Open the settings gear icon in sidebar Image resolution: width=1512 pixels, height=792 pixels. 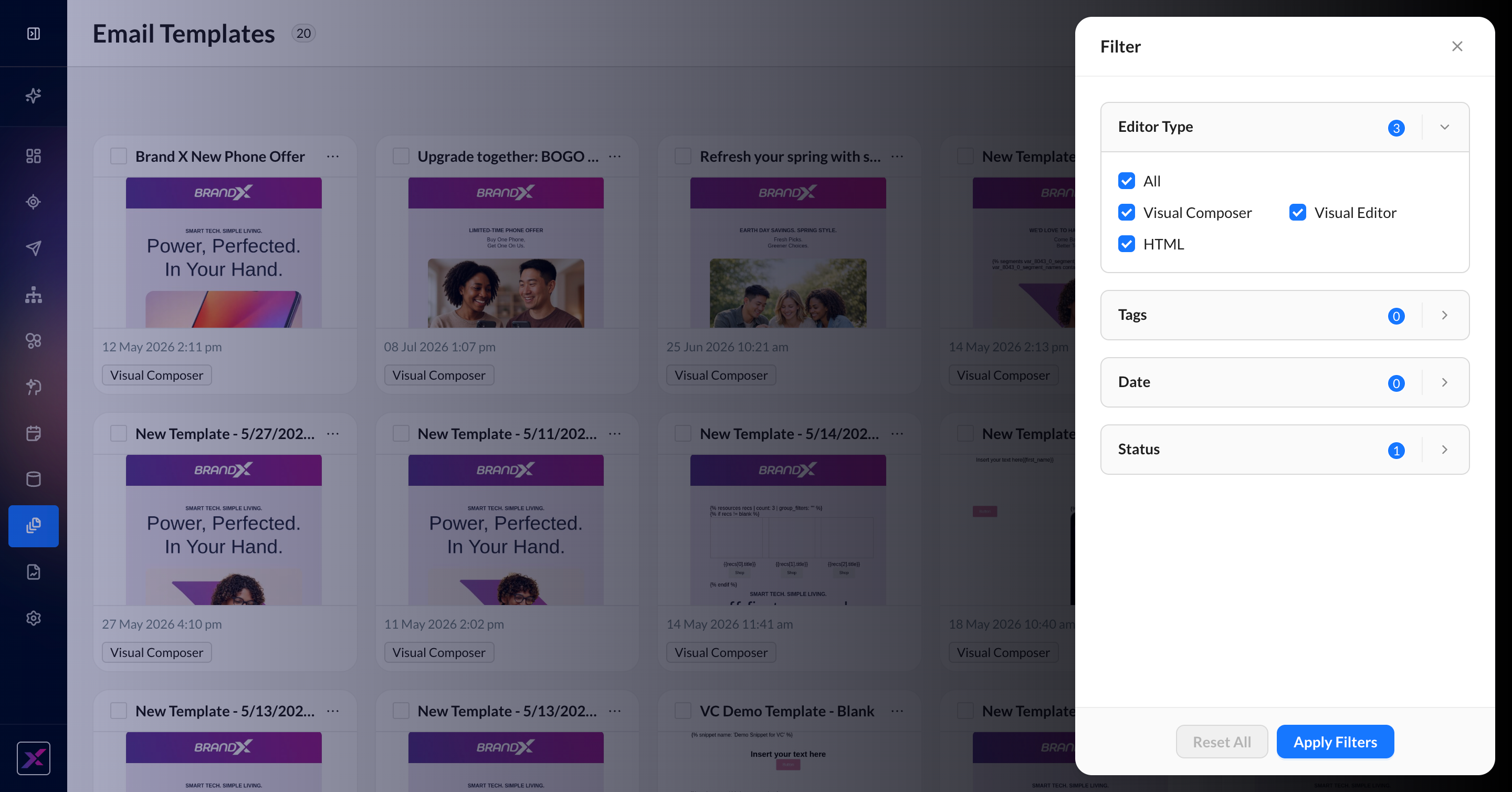click(34, 618)
